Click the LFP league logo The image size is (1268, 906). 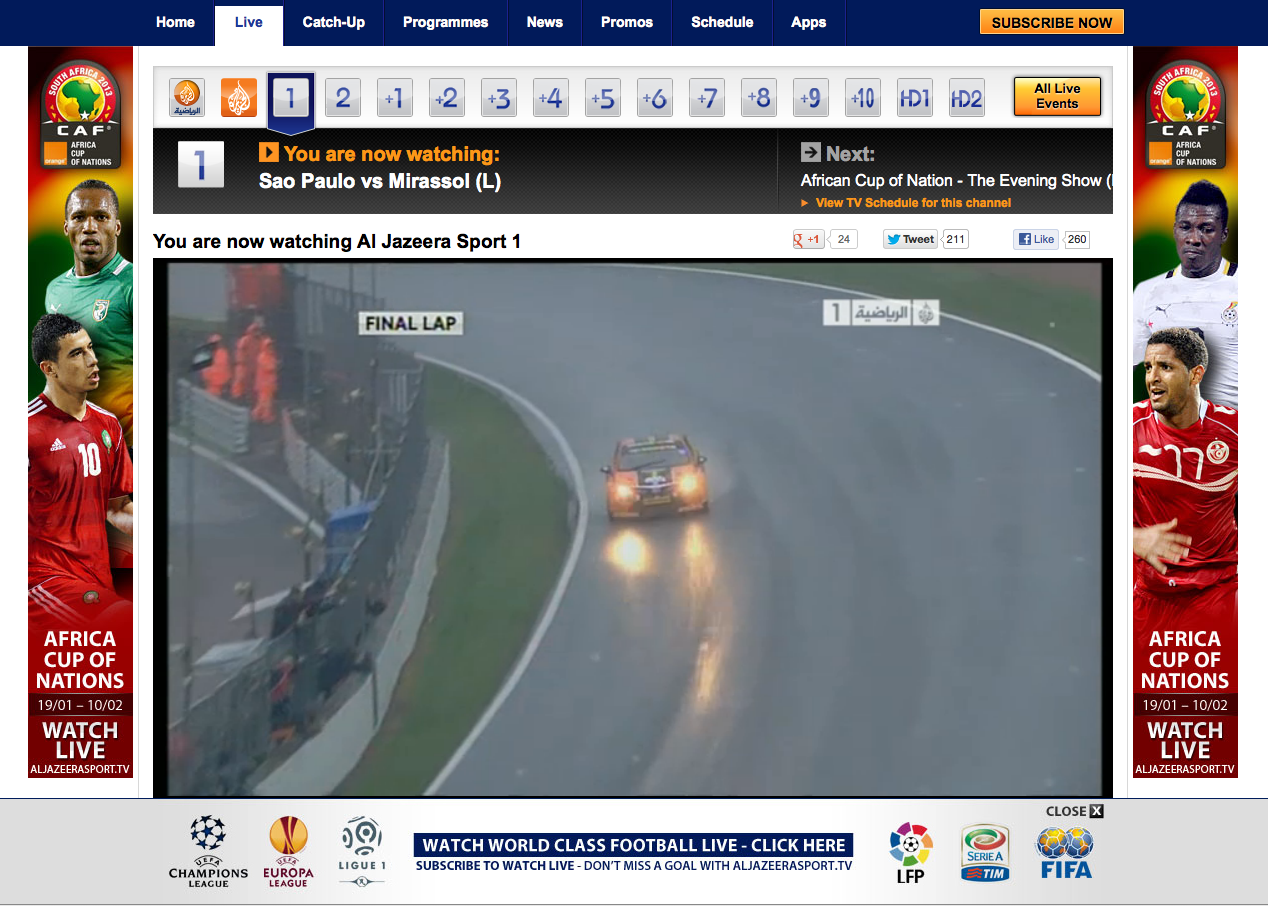911,853
